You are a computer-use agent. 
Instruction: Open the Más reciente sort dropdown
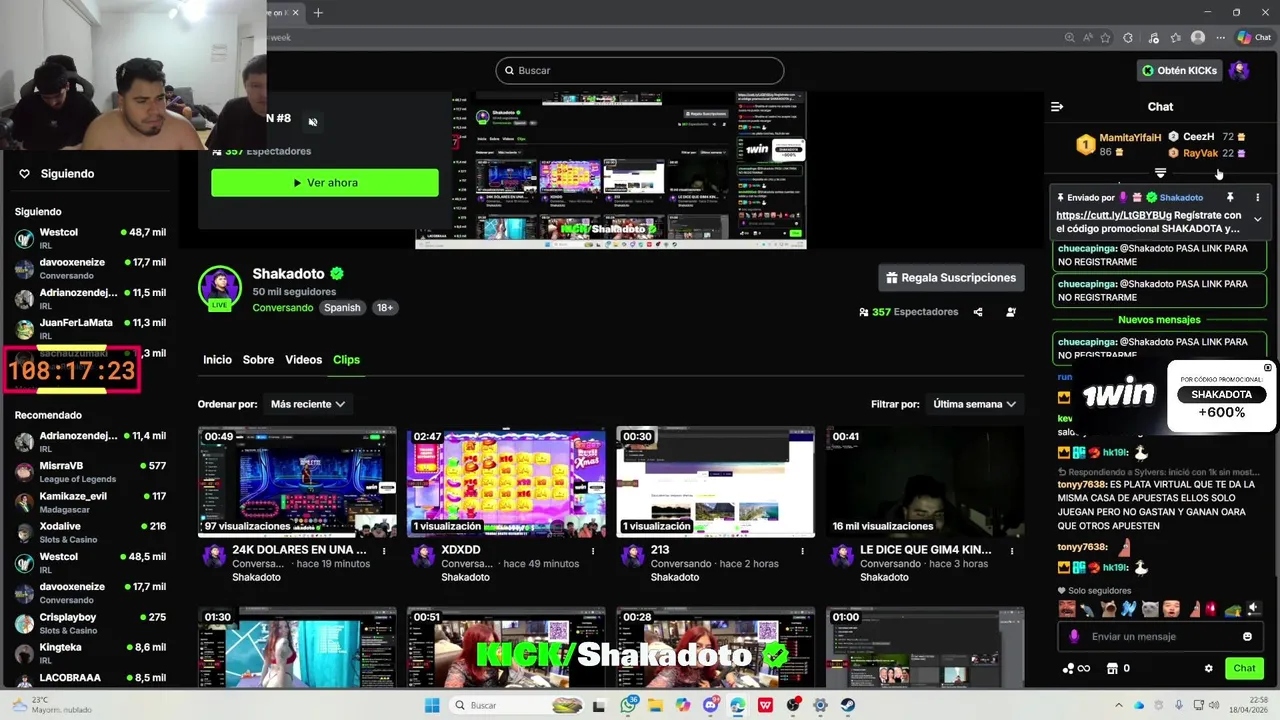click(x=307, y=404)
